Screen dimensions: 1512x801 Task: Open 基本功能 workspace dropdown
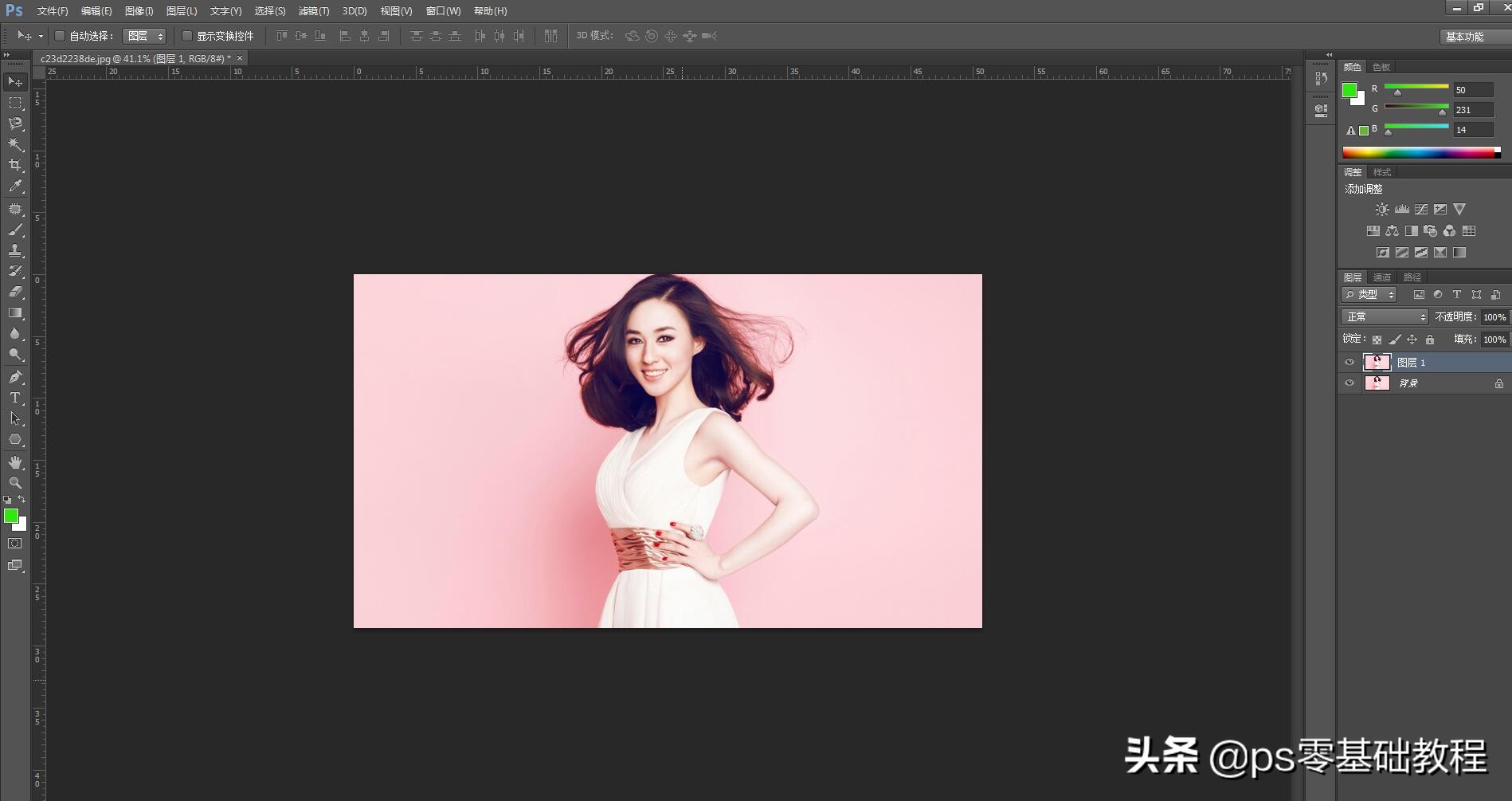point(1475,37)
